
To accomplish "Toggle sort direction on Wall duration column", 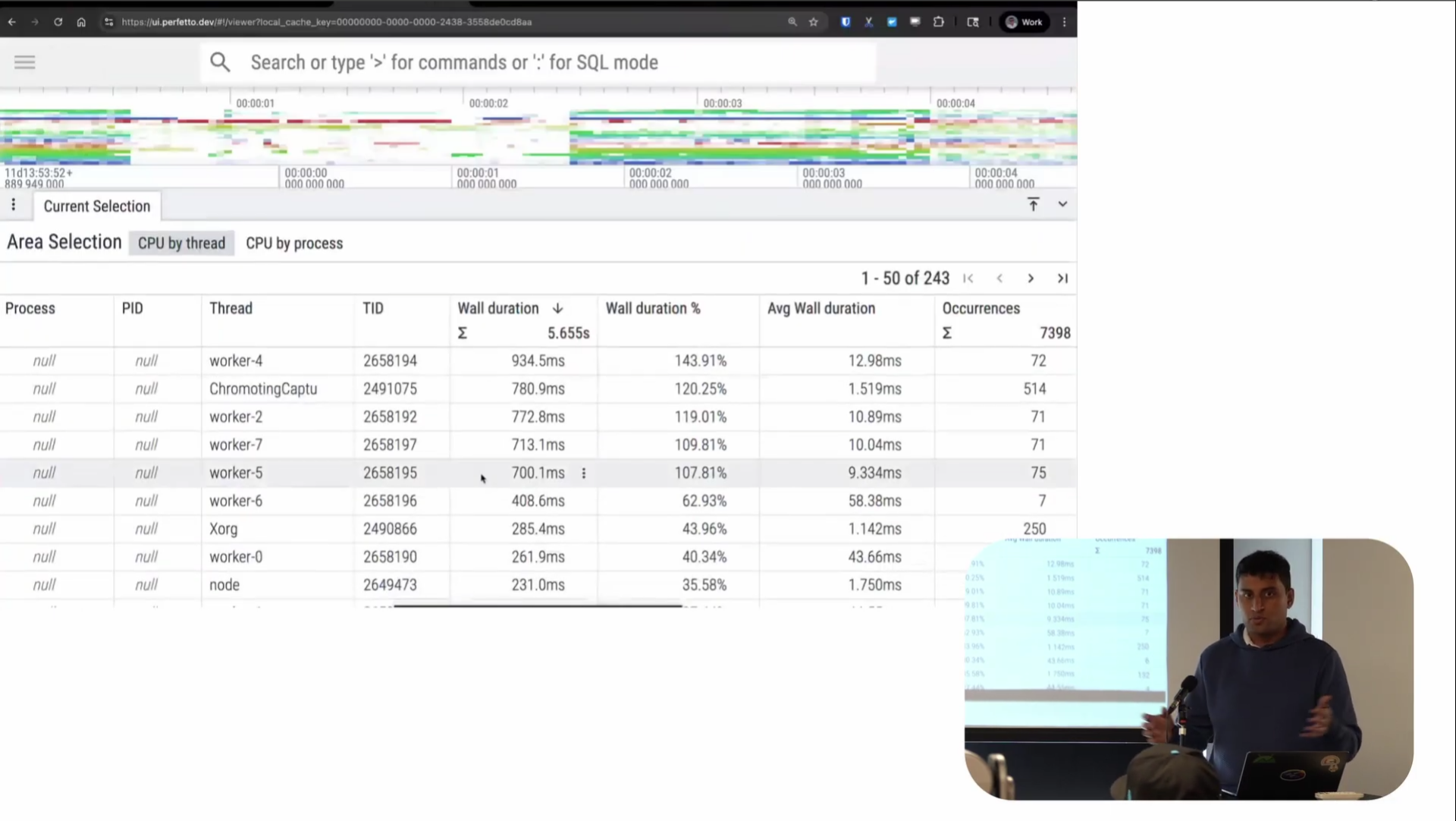I will [557, 308].
